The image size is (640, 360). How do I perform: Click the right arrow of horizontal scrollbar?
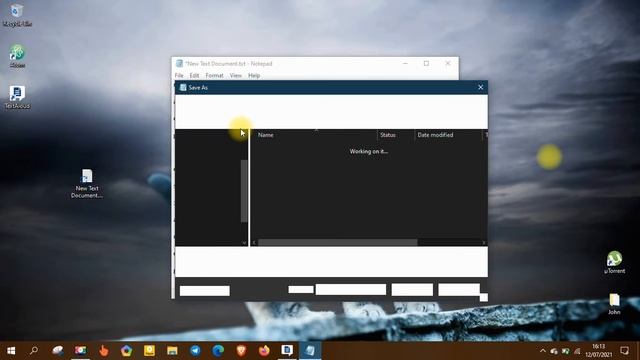click(x=484, y=242)
